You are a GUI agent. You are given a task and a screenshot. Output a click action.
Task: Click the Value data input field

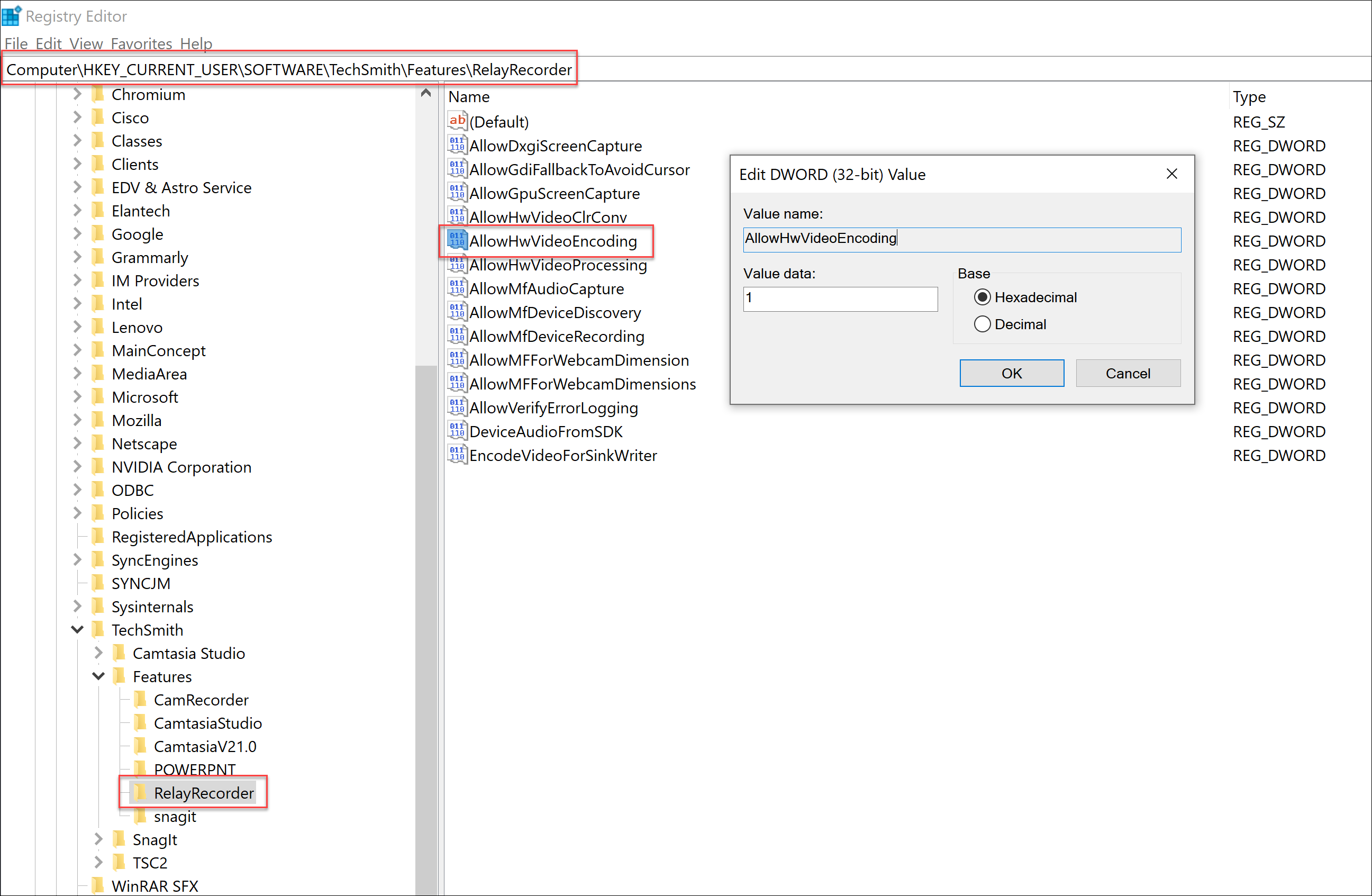point(840,298)
